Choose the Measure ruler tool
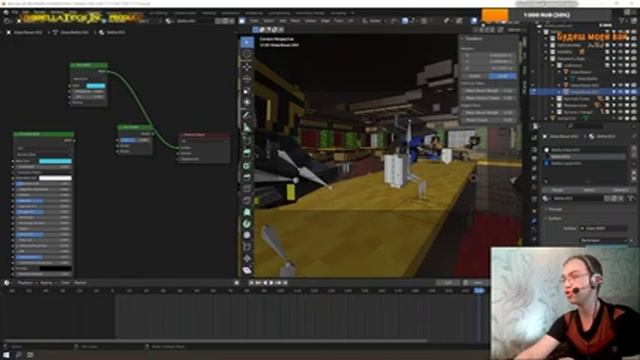Image resolution: width=640 pixels, height=360 pixels. click(247, 127)
